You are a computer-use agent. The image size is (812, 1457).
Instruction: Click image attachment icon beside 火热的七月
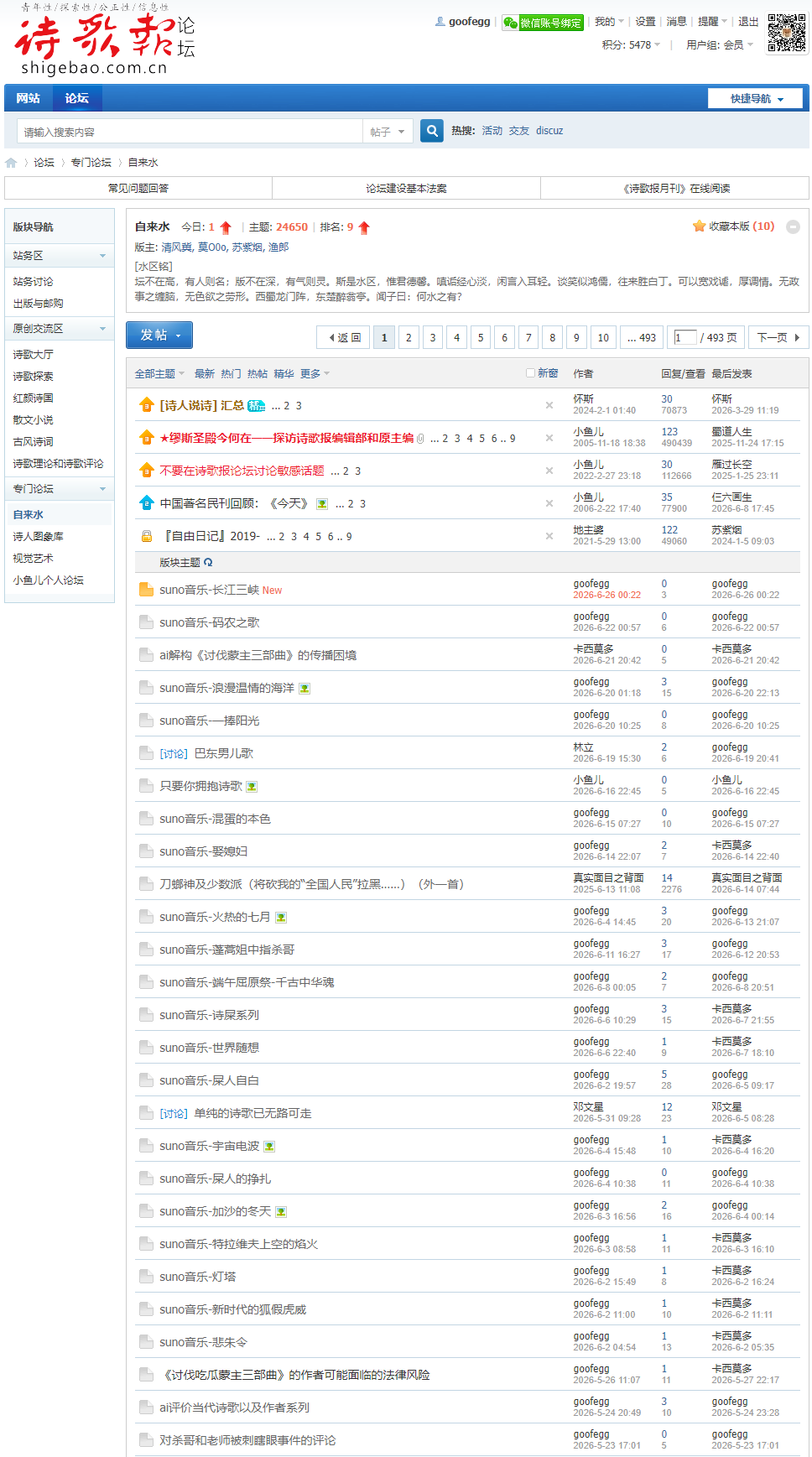[281, 918]
